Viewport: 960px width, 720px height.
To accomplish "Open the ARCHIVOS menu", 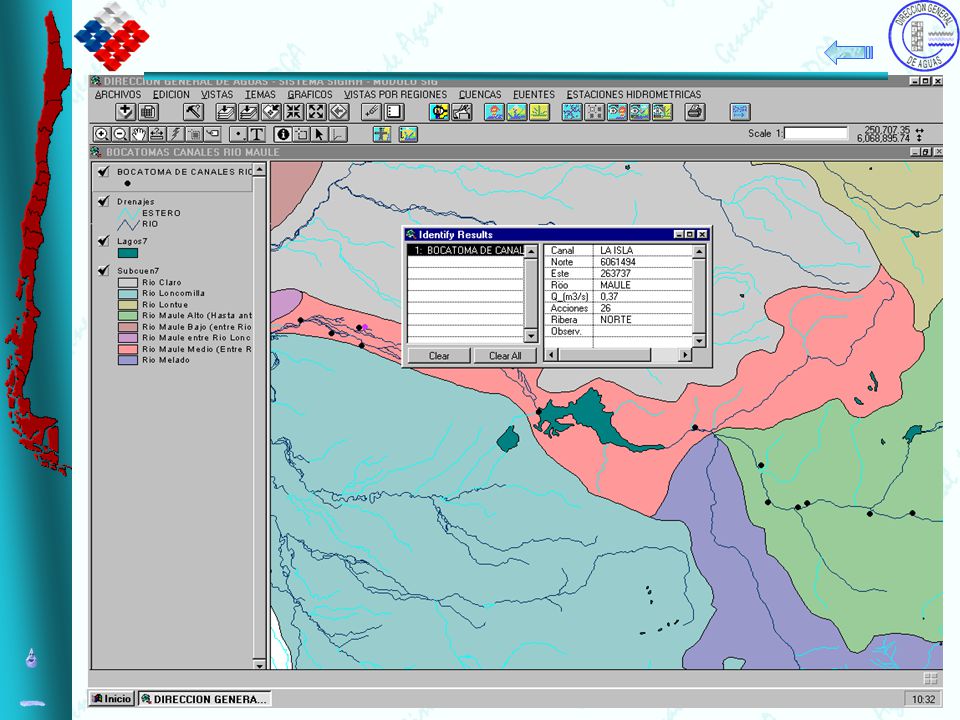I will [118, 94].
